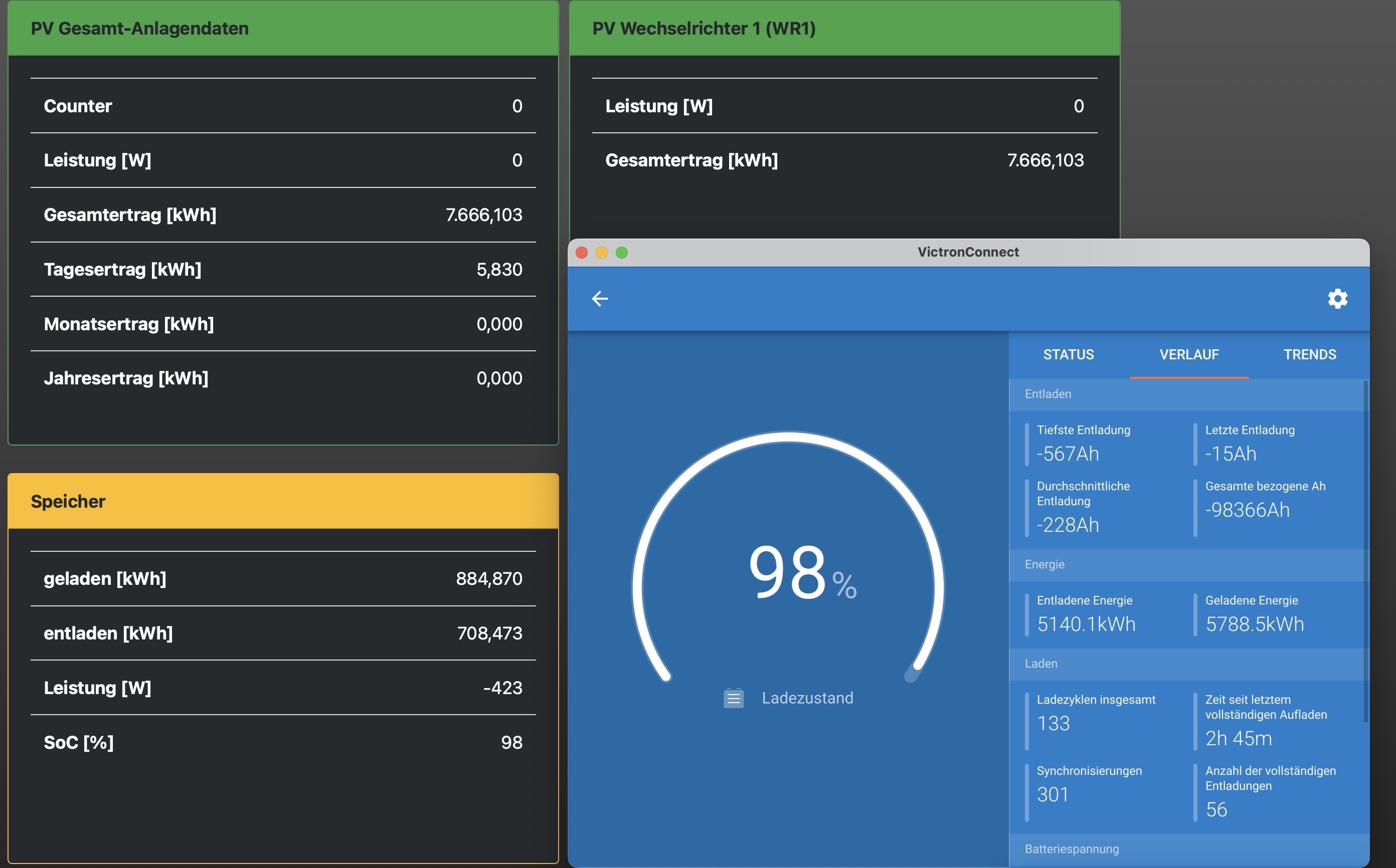Open the settings gear in VictronConnect
The height and width of the screenshot is (868, 1396).
(x=1337, y=299)
